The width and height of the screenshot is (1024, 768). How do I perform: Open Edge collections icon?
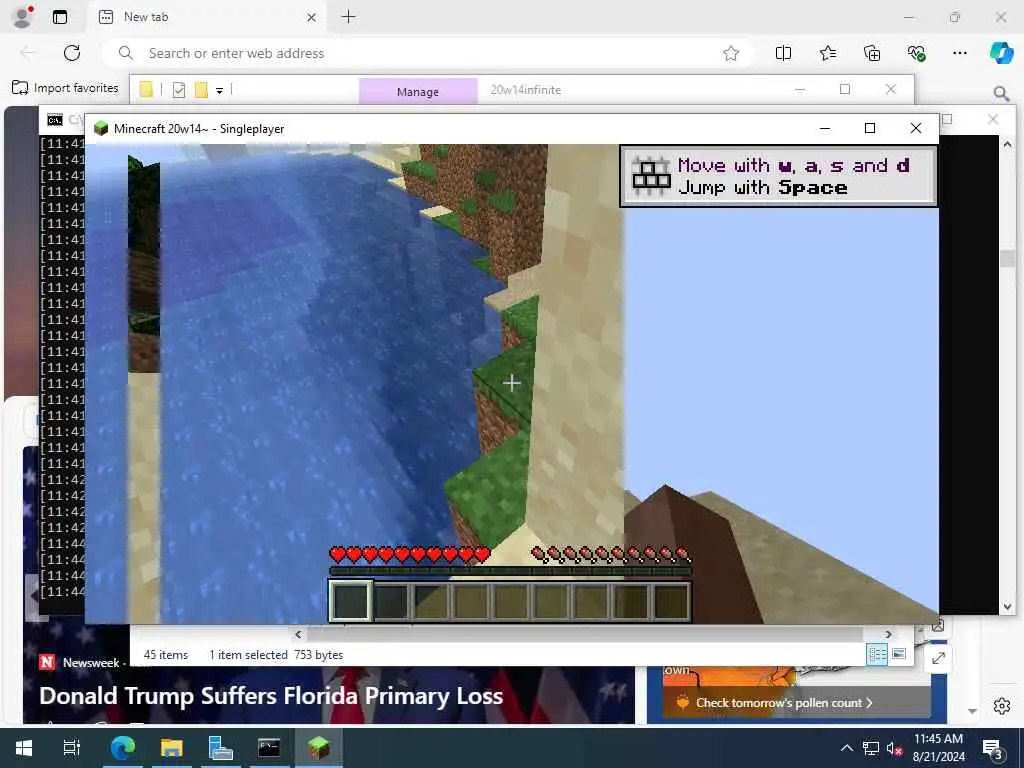coord(872,54)
